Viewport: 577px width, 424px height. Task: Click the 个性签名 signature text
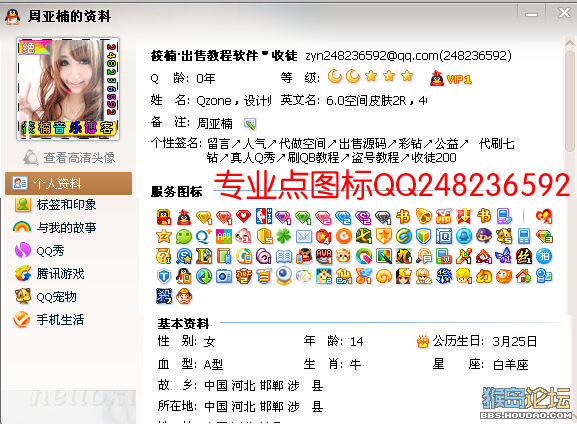pos(361,151)
